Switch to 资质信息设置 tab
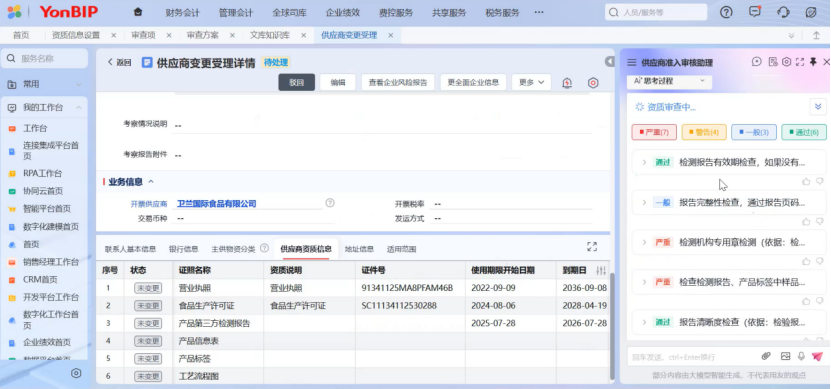 [76, 35]
